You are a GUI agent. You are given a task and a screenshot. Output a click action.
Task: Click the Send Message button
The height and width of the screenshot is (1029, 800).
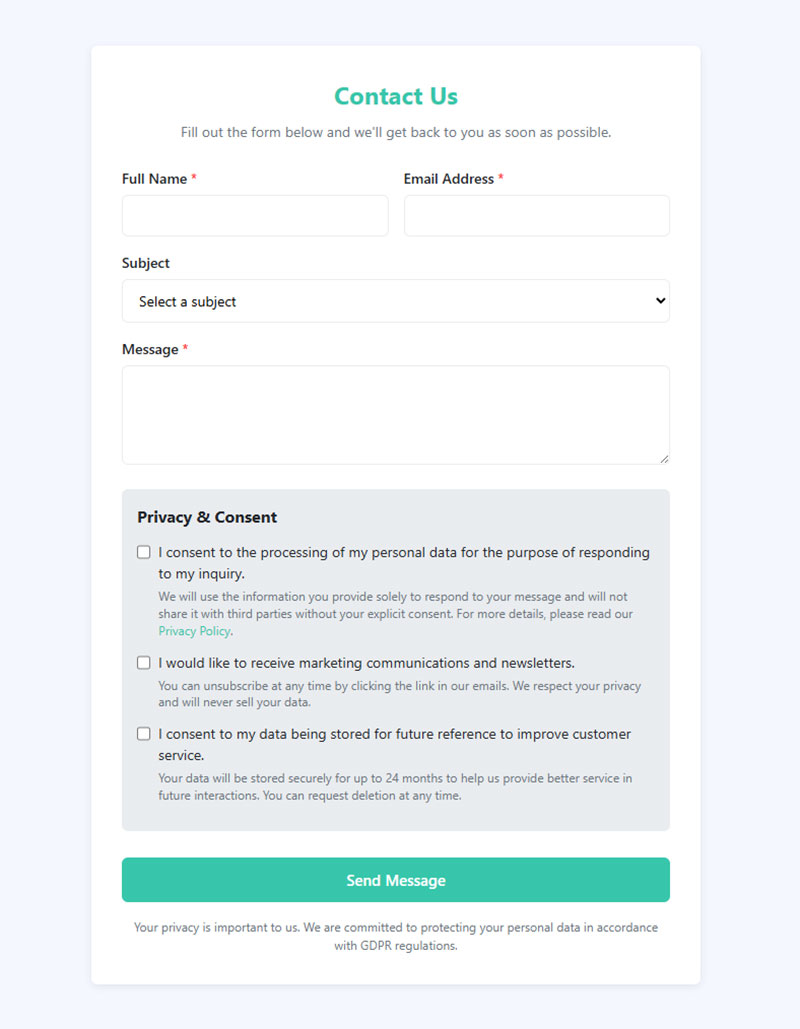click(x=396, y=879)
